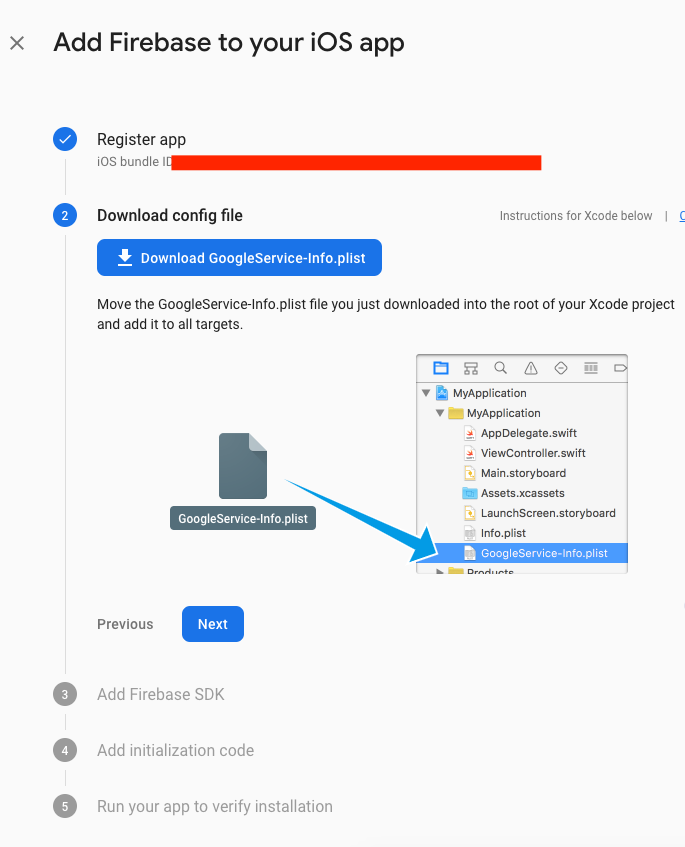The height and width of the screenshot is (847, 685).
Task: Select the Xcode issue navigator warning icon
Action: (531, 368)
